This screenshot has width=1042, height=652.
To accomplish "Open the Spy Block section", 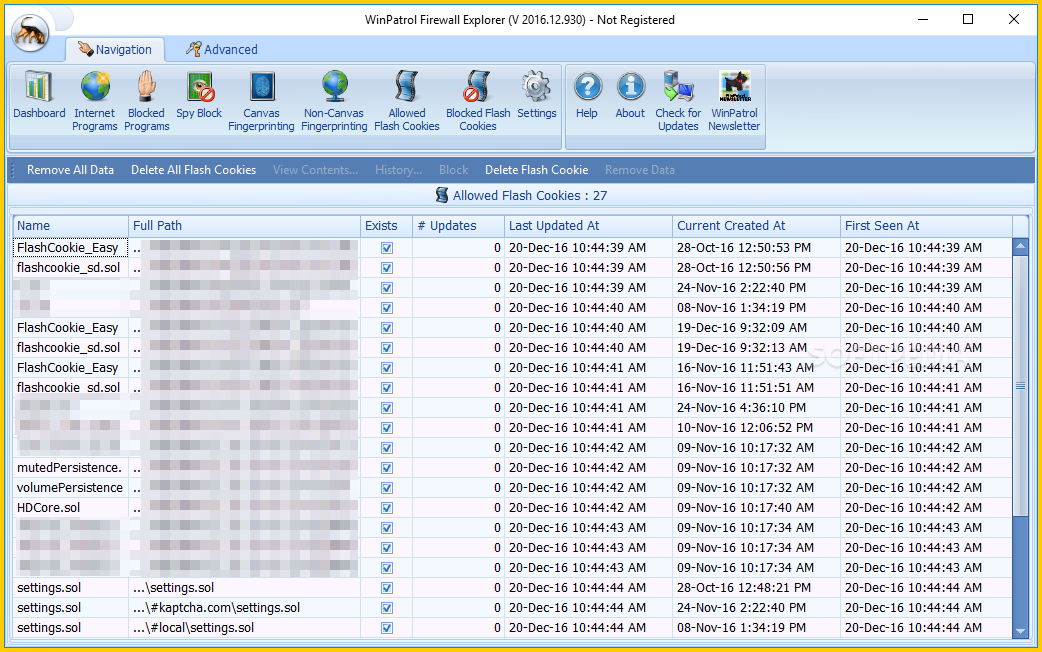I will click(199, 96).
